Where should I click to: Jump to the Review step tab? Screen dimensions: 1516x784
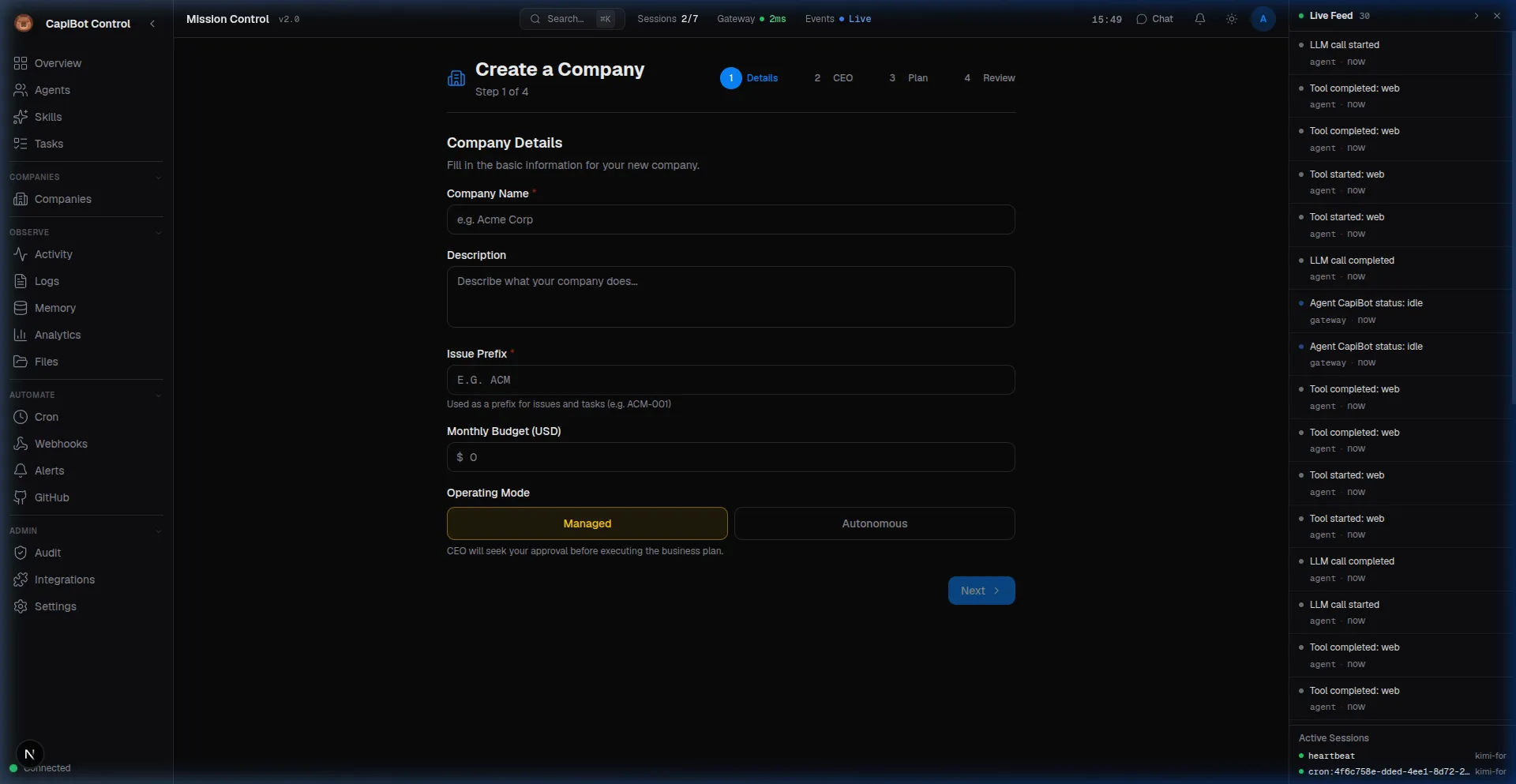[989, 78]
